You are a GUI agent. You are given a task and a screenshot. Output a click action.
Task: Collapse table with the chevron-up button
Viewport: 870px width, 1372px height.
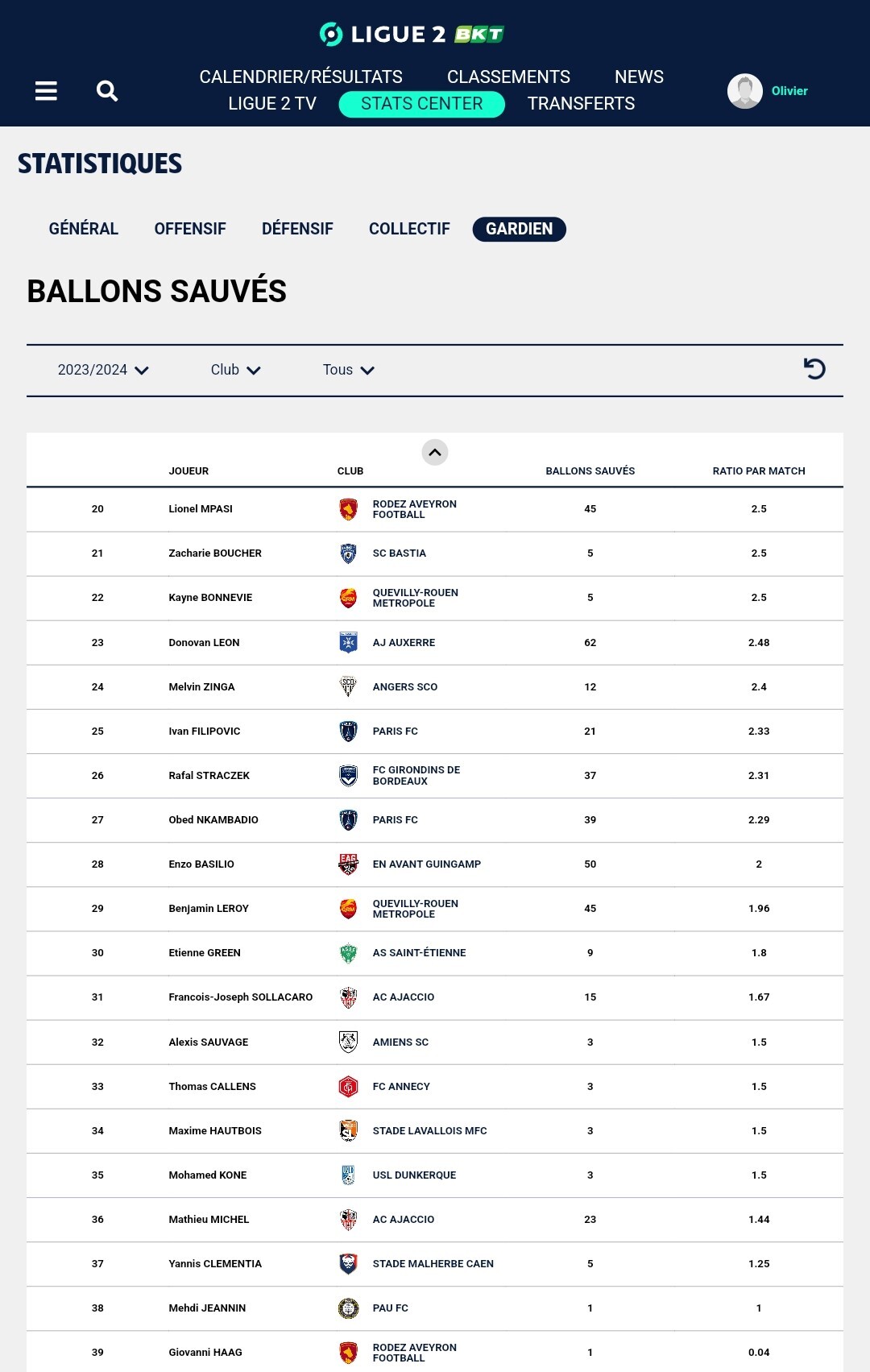pos(435,453)
